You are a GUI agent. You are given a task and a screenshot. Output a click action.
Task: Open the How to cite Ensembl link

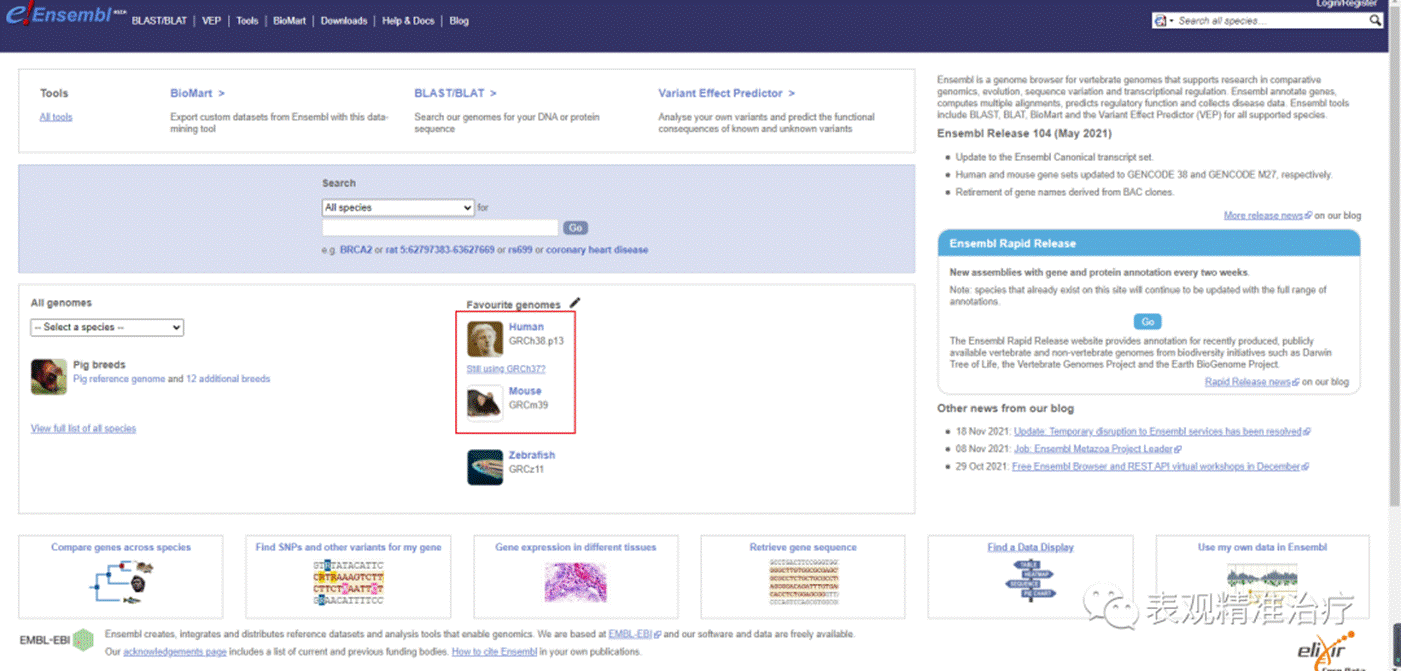click(x=495, y=652)
